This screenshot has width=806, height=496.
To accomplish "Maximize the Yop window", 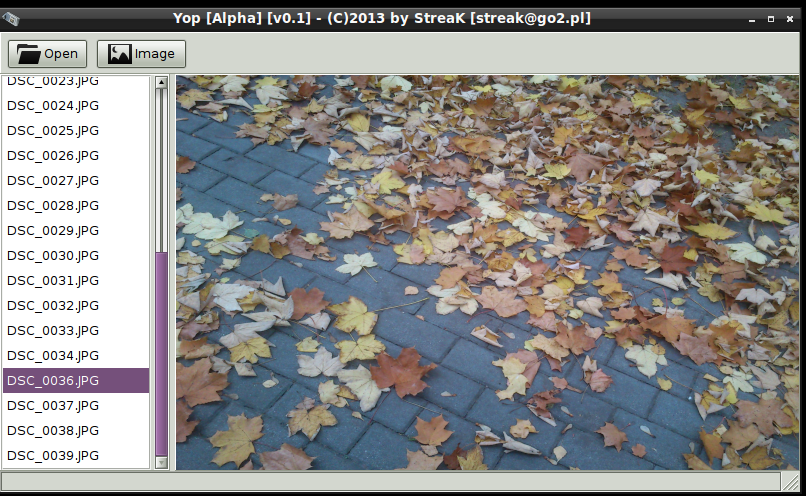I will coord(771,19).
